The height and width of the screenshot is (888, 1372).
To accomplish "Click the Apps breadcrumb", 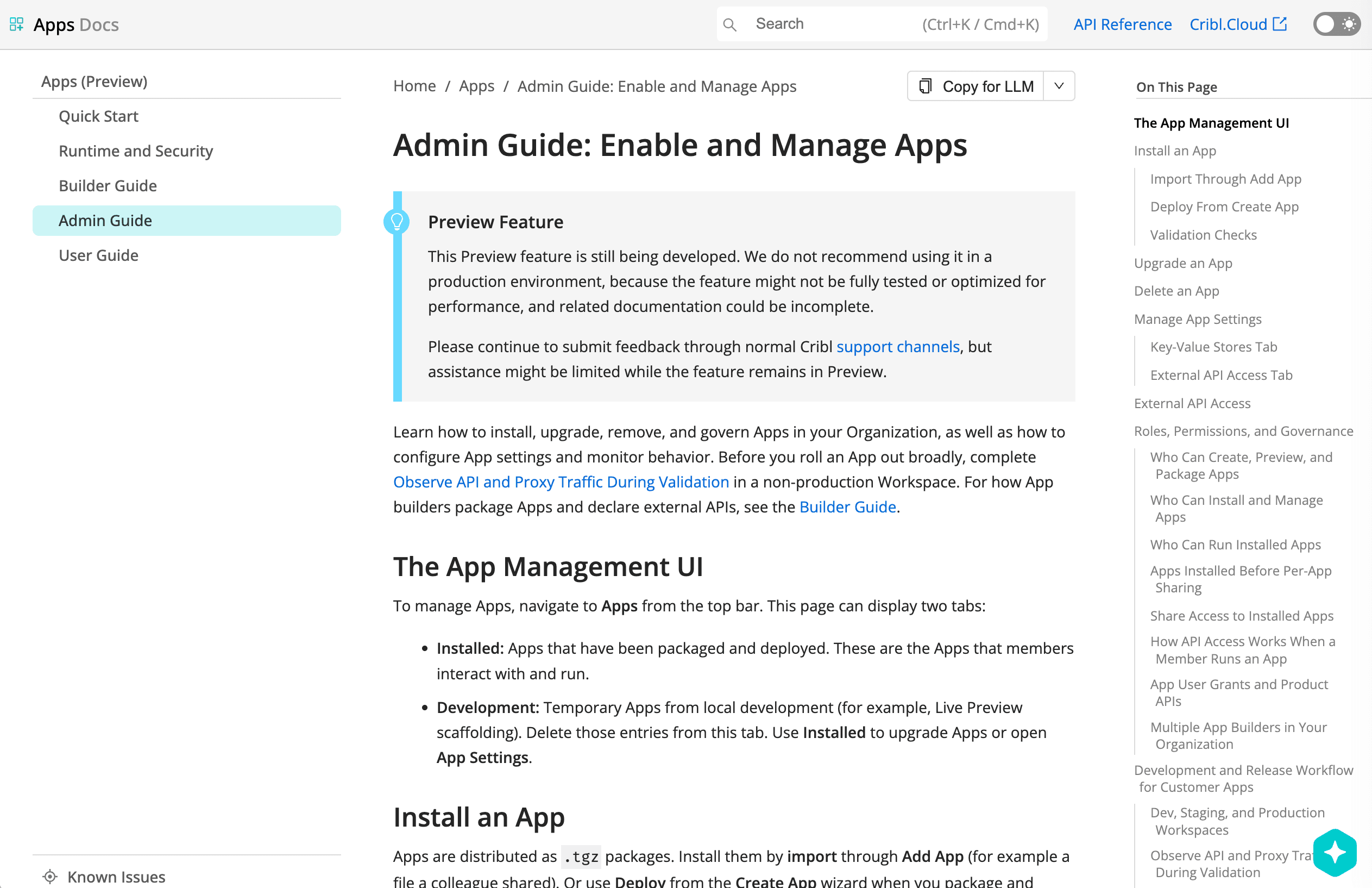I will coord(476,86).
